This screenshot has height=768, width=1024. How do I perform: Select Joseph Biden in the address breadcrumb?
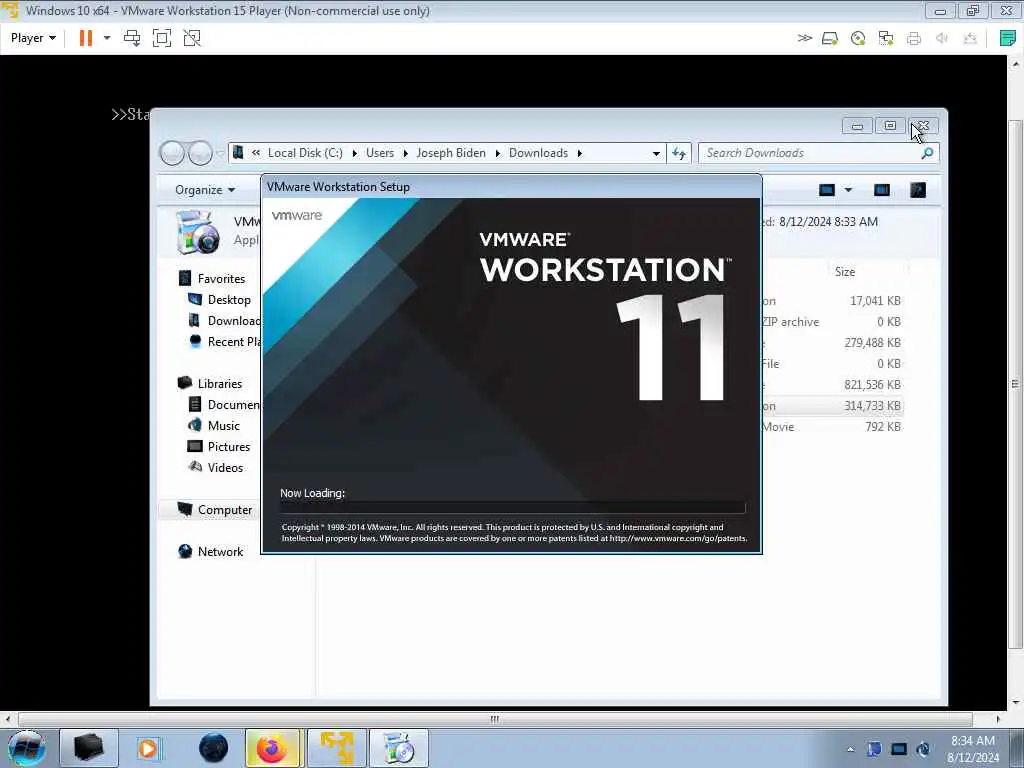coord(451,153)
